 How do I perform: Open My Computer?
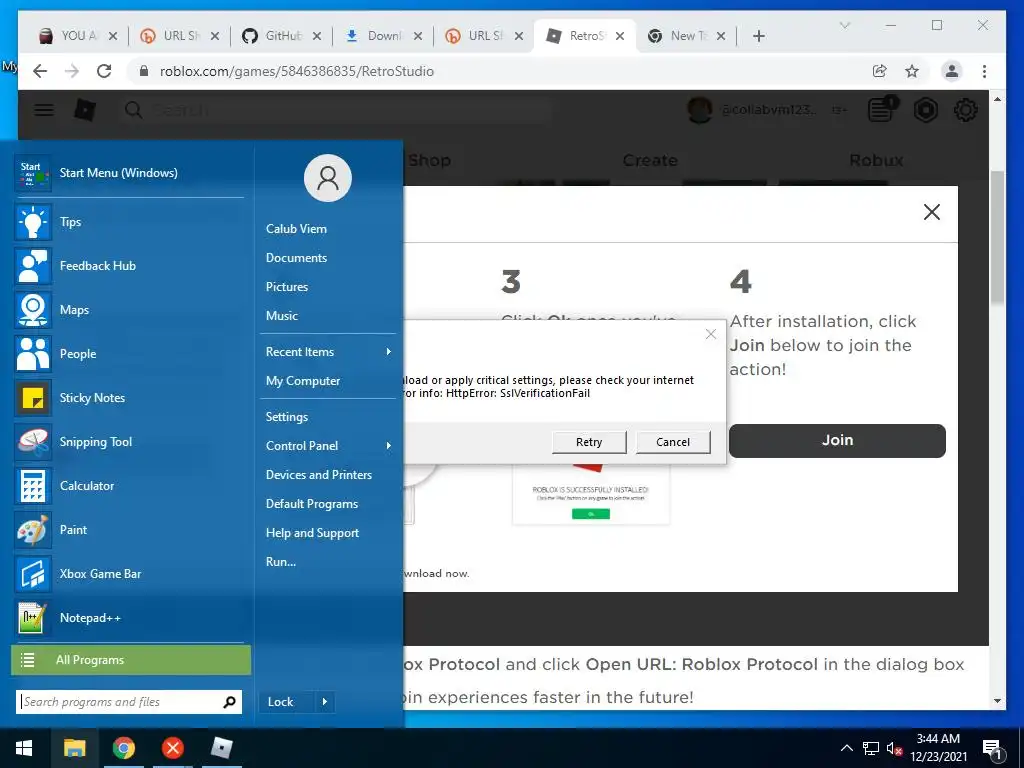(x=302, y=381)
